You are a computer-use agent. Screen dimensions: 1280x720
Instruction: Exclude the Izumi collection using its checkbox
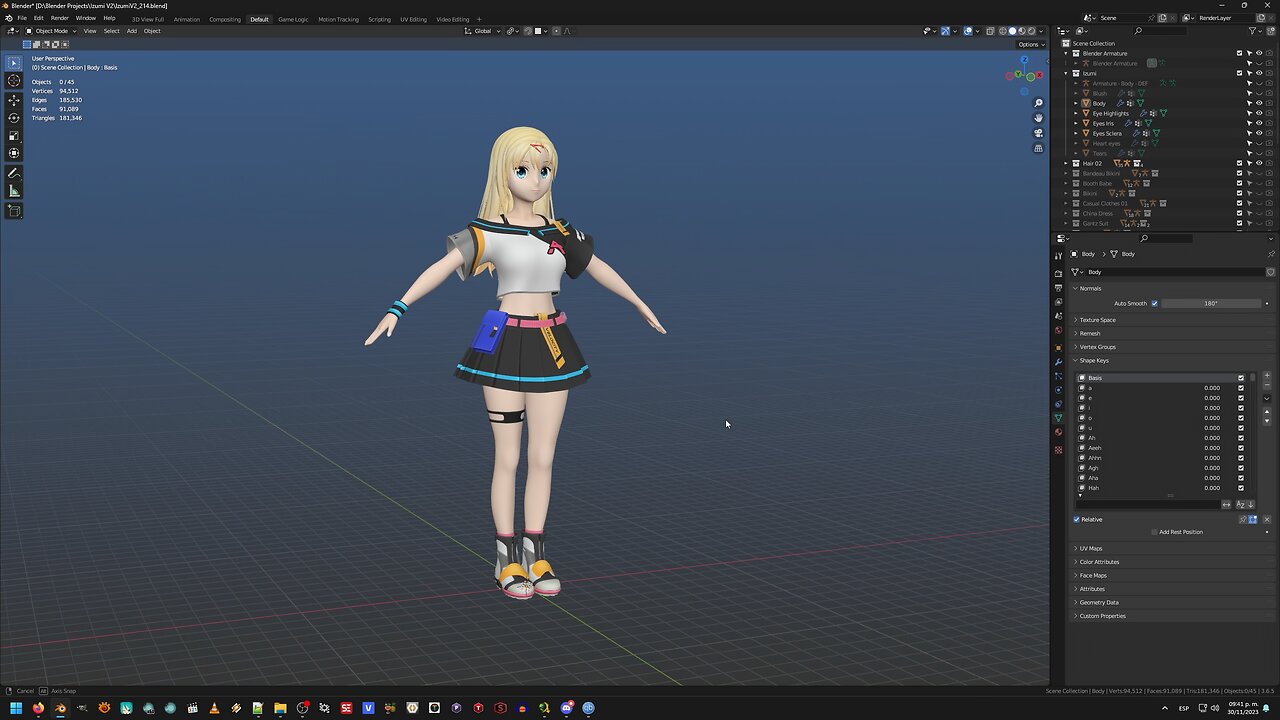1240,73
